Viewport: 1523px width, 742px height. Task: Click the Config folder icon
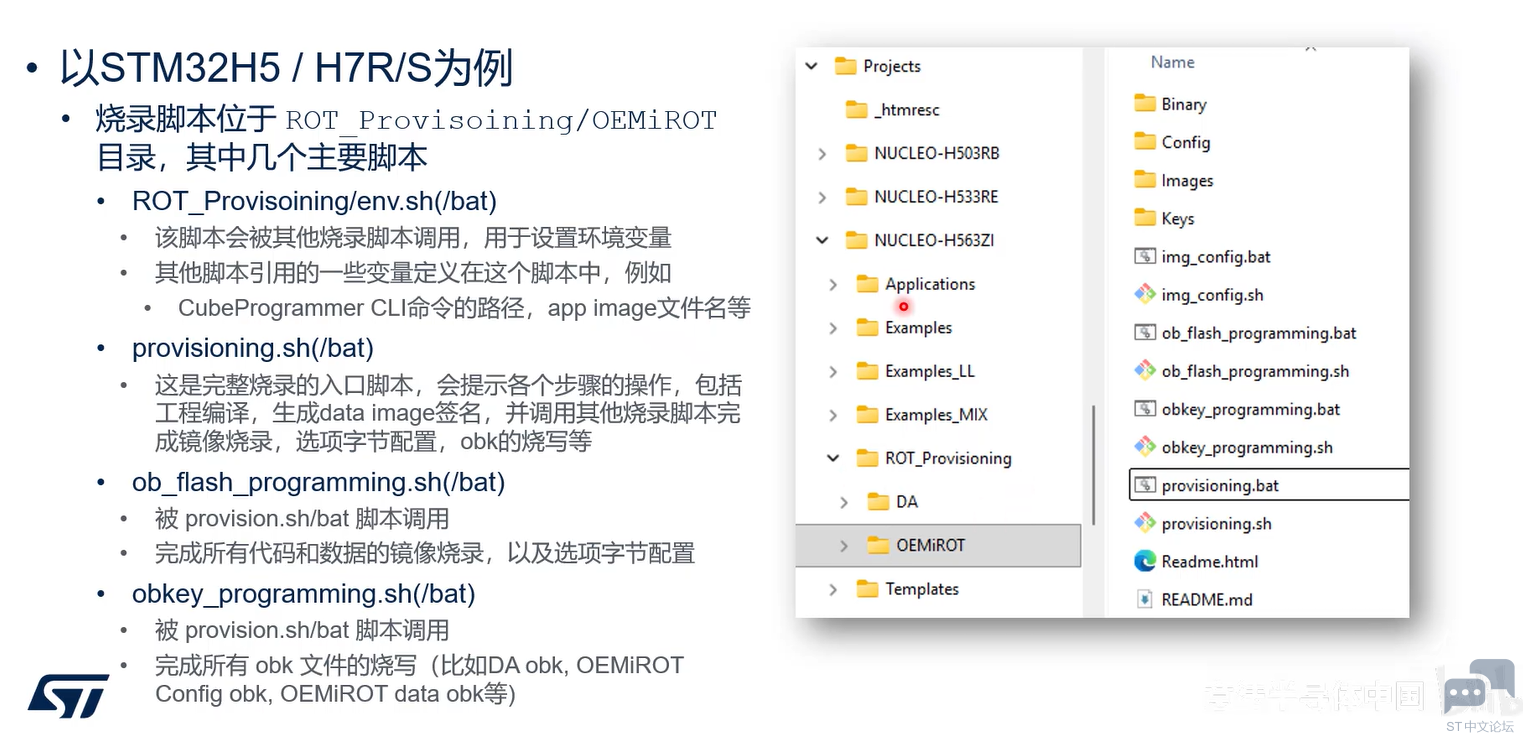1145,142
